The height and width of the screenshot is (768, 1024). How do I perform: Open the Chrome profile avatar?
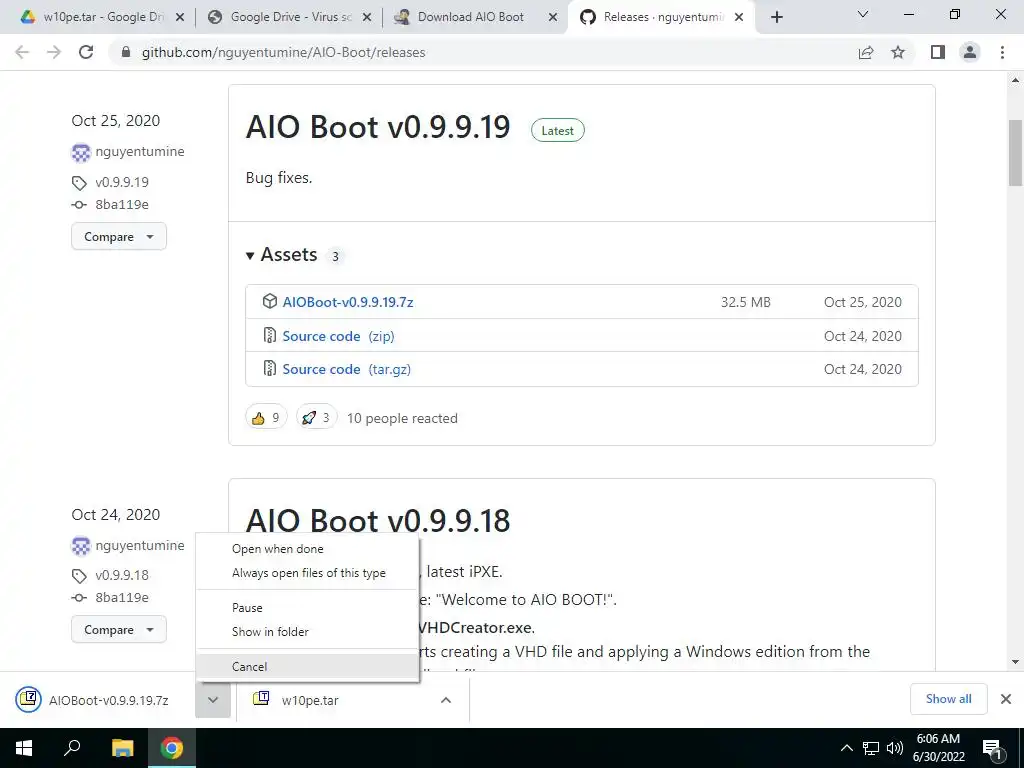[x=970, y=52]
